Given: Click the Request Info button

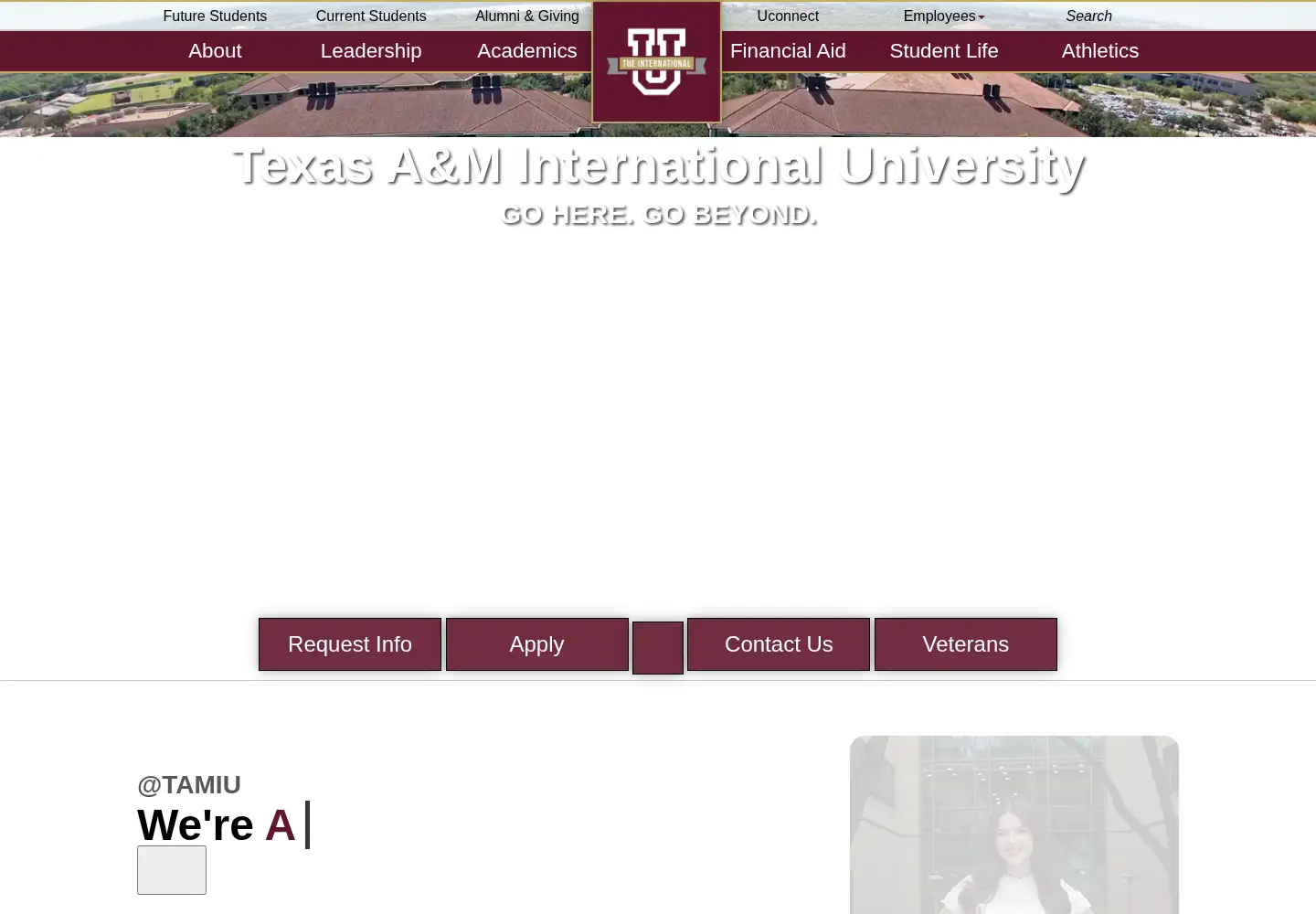Looking at the screenshot, I should 350,644.
